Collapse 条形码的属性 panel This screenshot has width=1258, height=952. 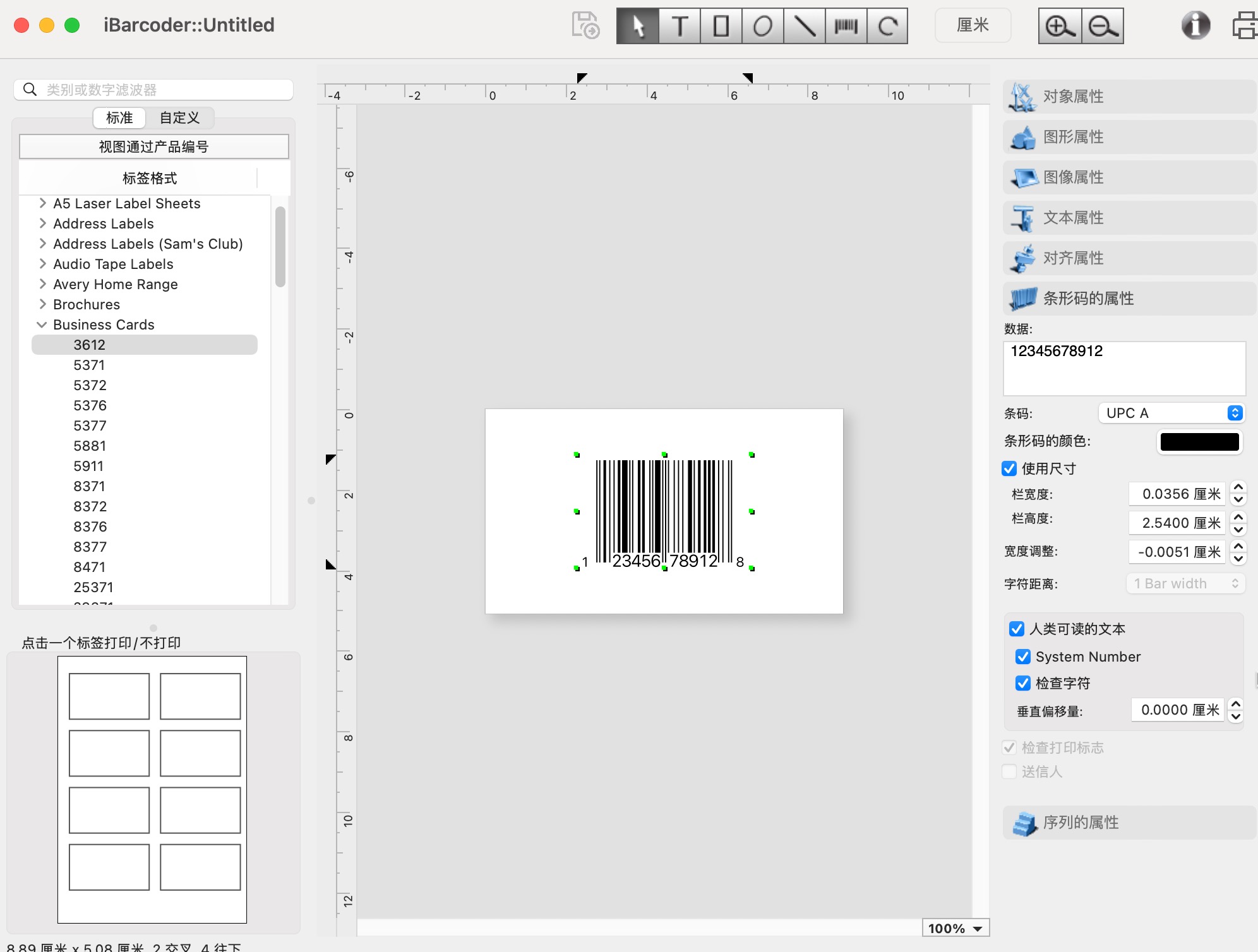[x=1129, y=299]
